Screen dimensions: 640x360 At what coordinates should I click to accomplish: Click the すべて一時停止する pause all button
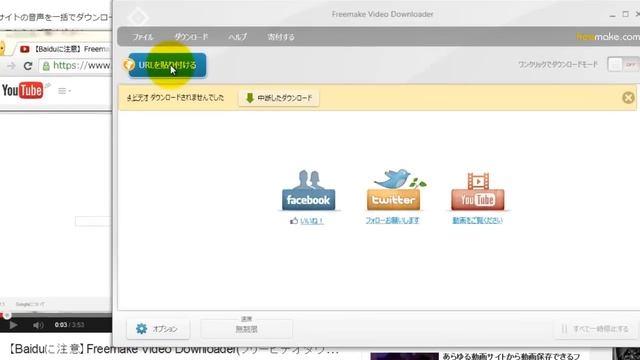595,329
